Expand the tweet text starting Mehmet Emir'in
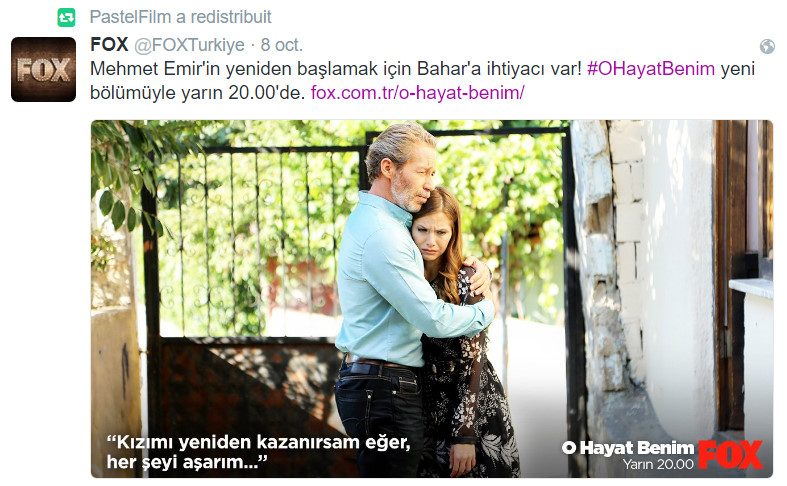Viewport: 787px width, 486px height. point(422,81)
